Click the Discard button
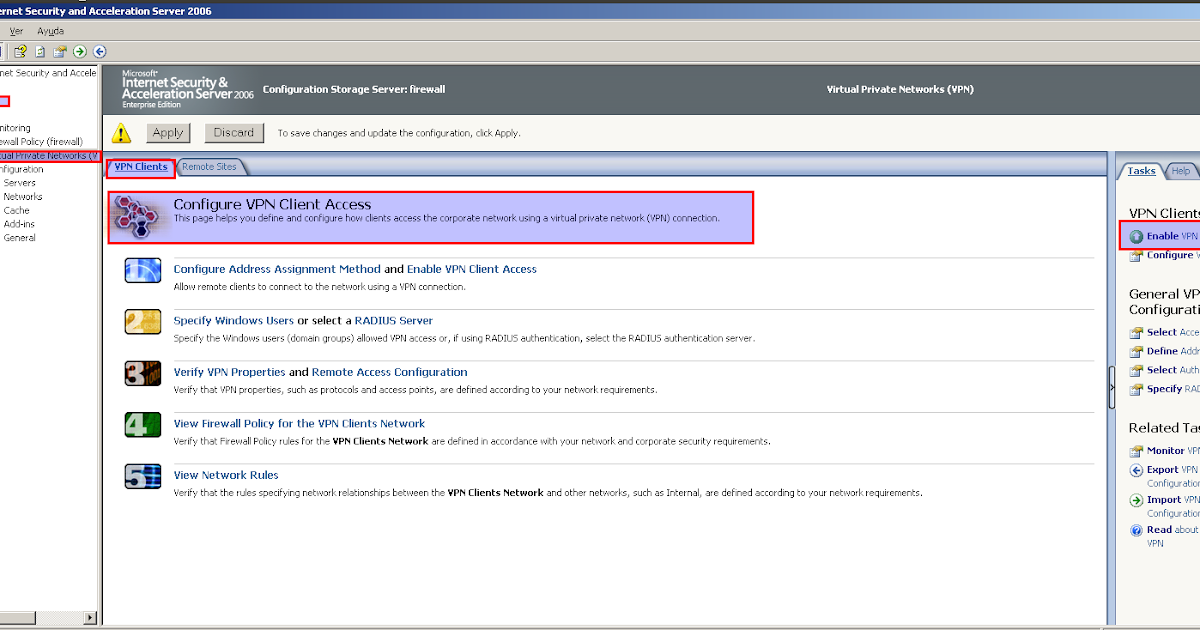The image size is (1200, 630). pyautogui.click(x=234, y=132)
